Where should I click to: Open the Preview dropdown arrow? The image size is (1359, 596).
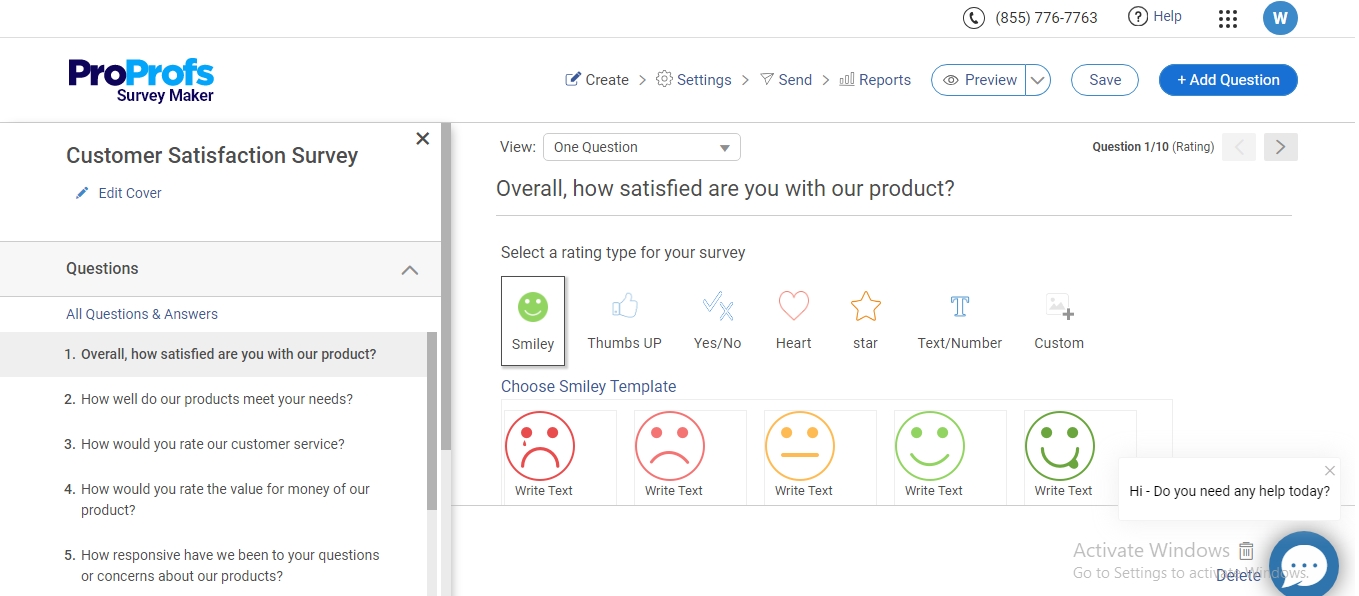[x=1037, y=79]
